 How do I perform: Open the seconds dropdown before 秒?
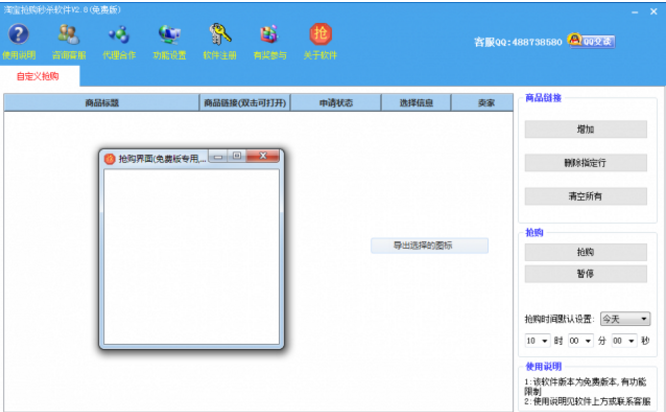tap(624, 341)
